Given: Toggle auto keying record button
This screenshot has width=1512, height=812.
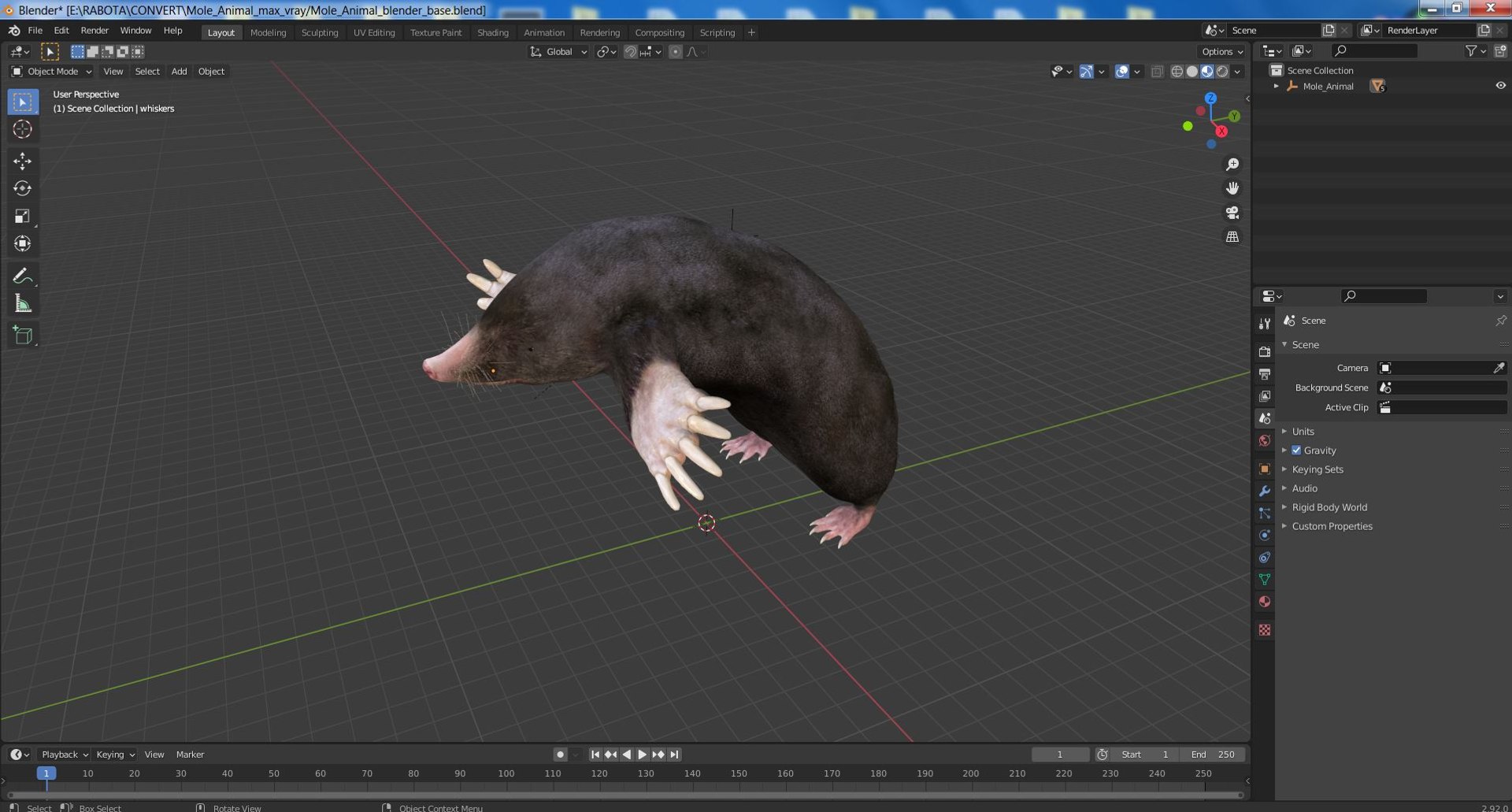Looking at the screenshot, I should [560, 755].
